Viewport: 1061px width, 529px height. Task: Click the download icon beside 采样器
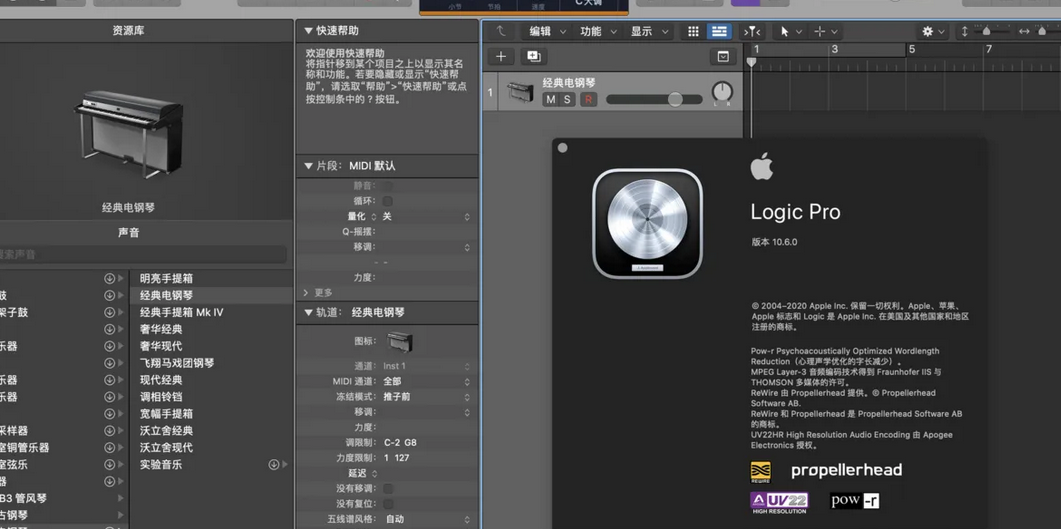110,431
